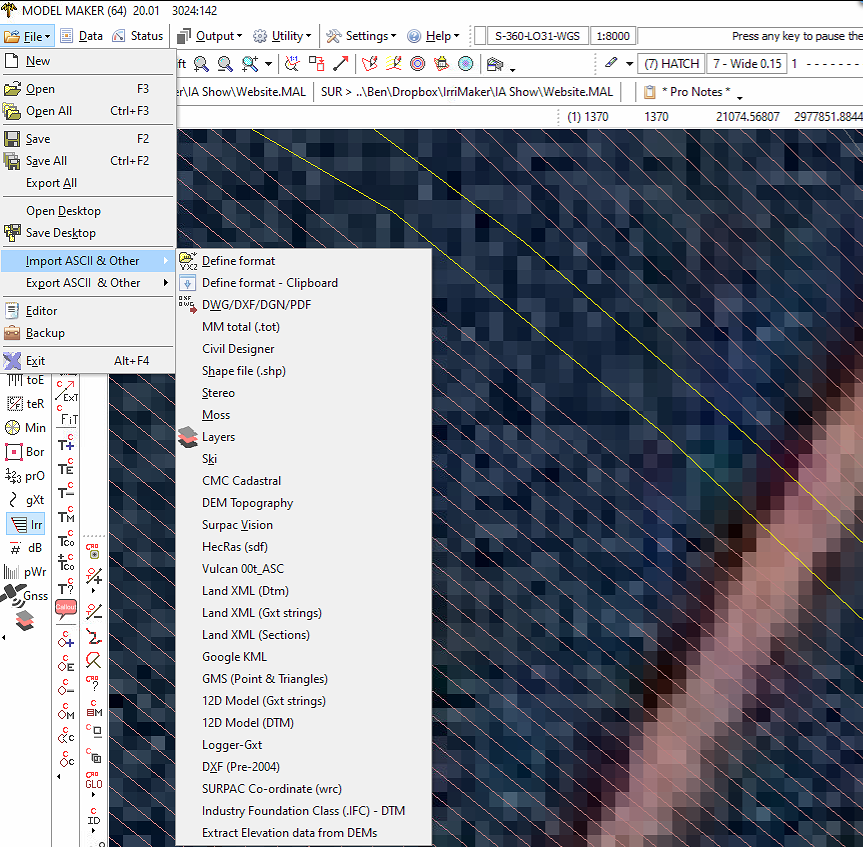Click DWG/DXF/DGN/PDF import entry
863x847 pixels.
tap(256, 305)
